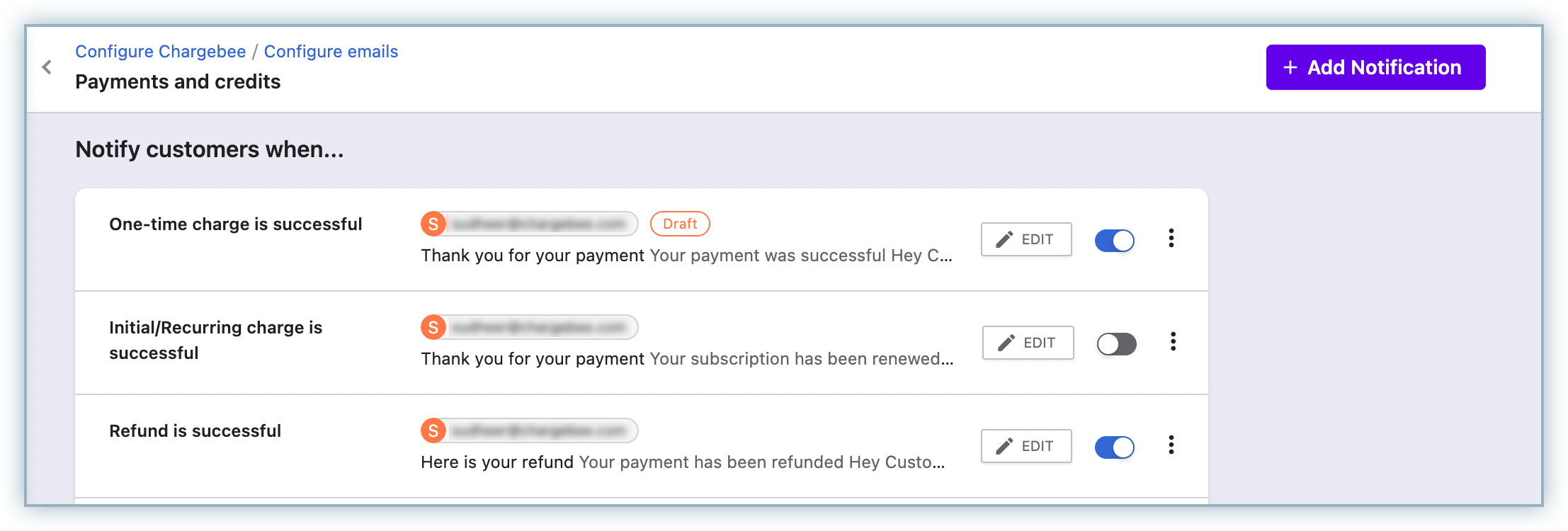Click sender avatar in One-time charge row

[x=433, y=224]
